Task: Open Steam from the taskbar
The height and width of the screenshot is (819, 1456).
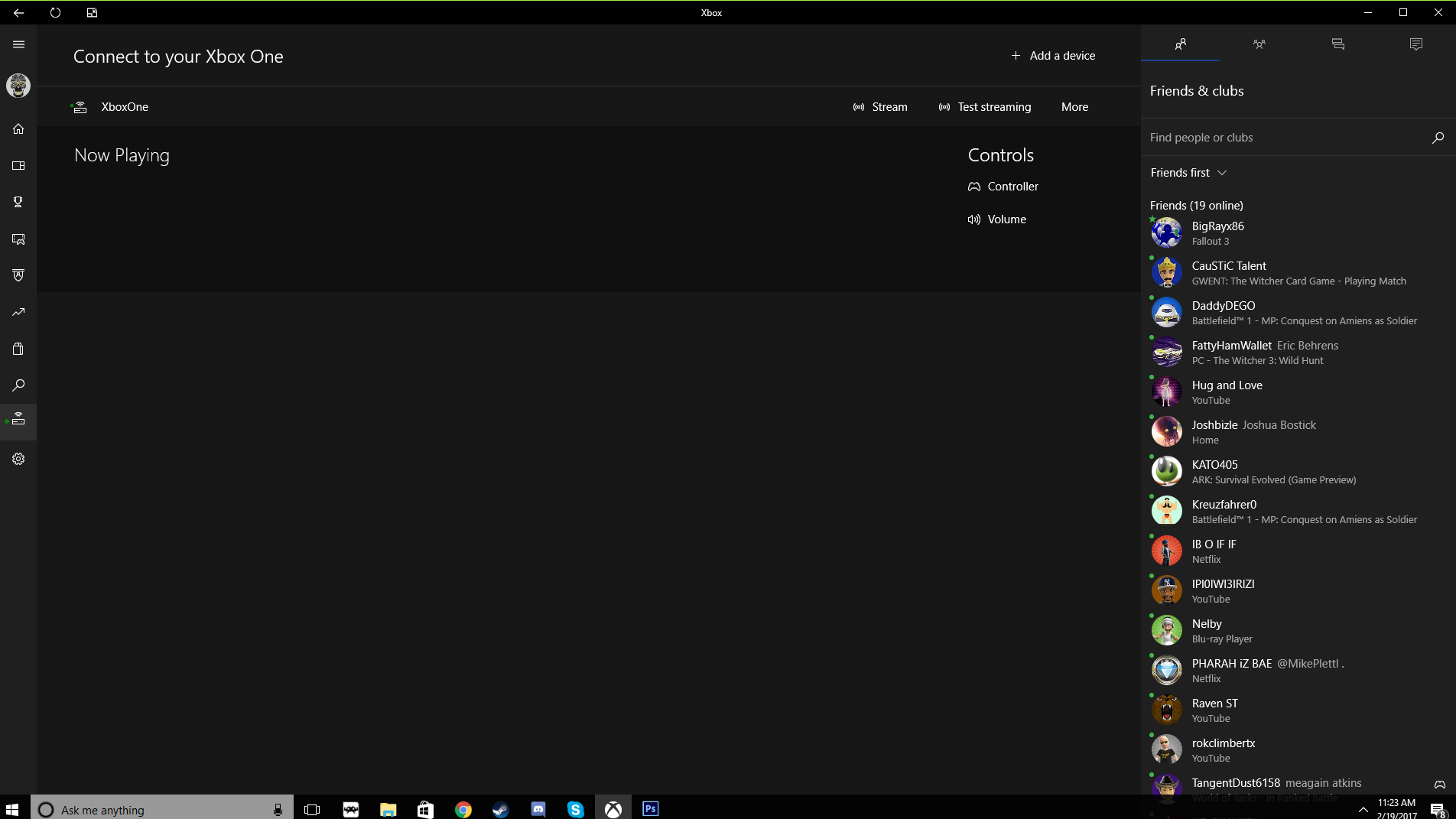Action: click(501, 809)
